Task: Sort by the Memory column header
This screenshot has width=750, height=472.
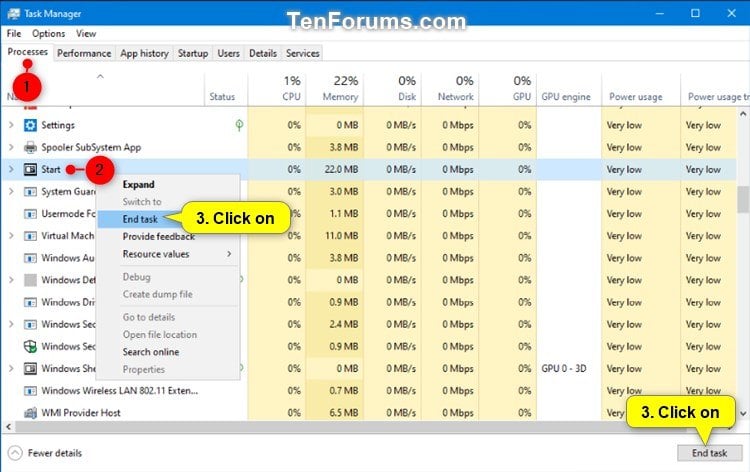Action: pyautogui.click(x=335, y=88)
